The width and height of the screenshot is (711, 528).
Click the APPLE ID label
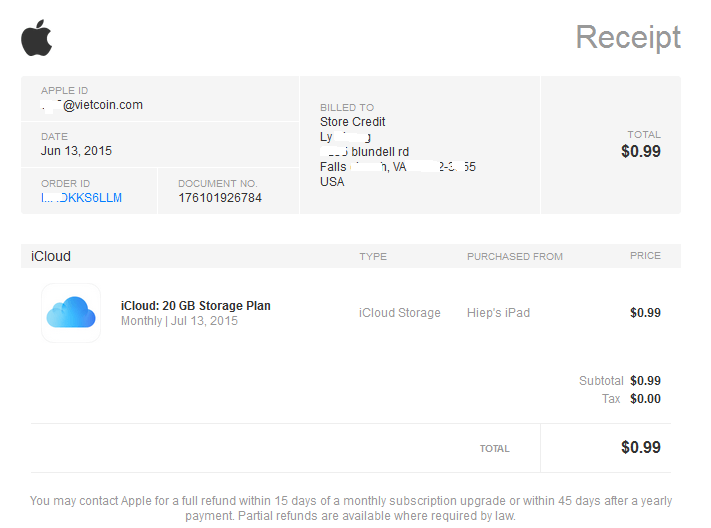click(x=64, y=90)
